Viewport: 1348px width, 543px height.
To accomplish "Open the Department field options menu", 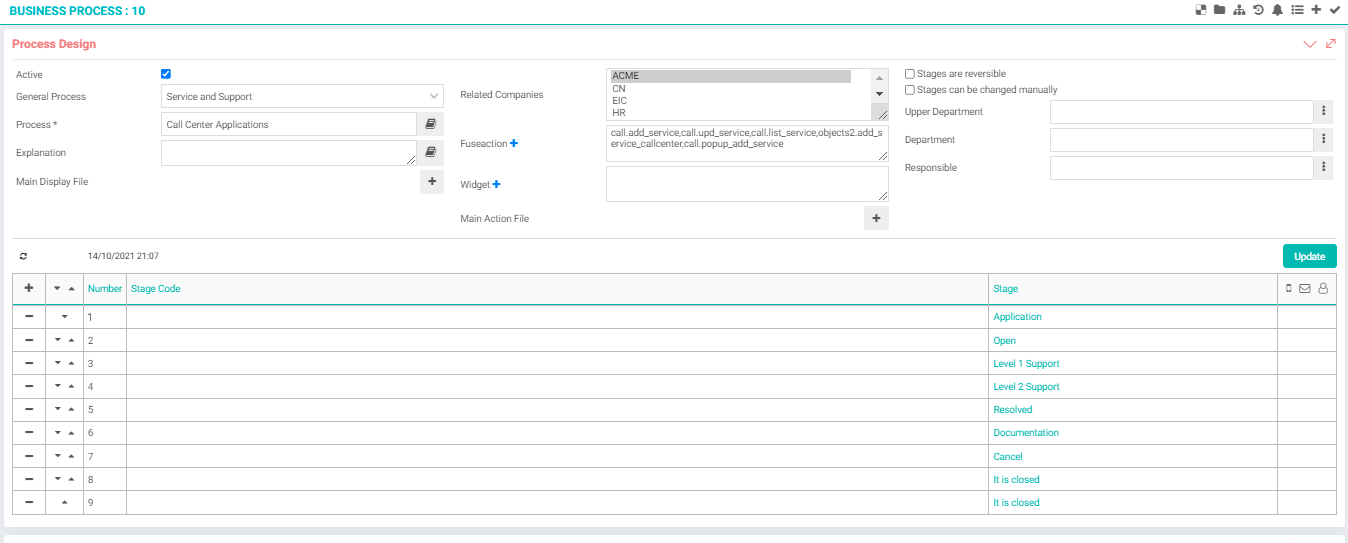I will pos(1324,140).
